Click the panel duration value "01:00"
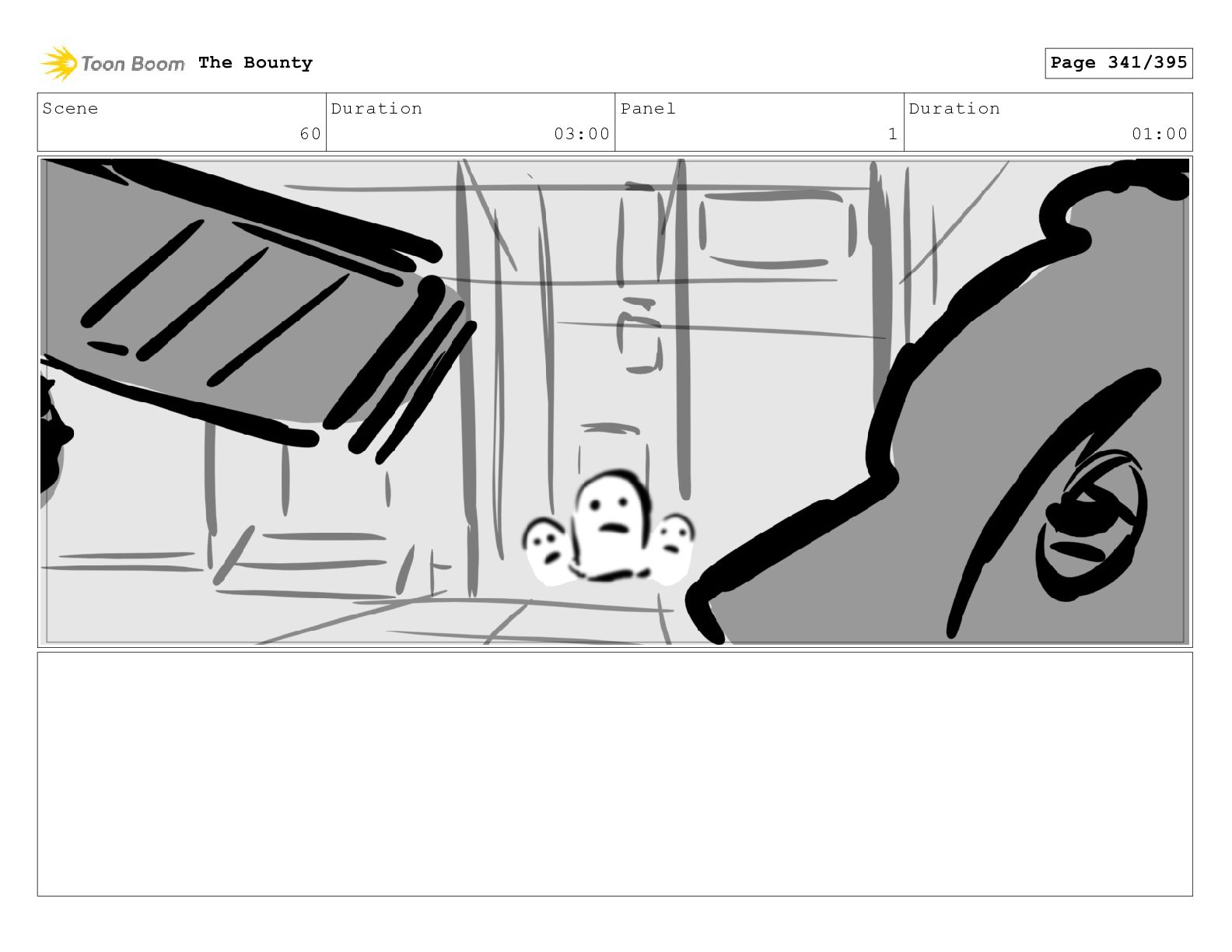 1160,134
